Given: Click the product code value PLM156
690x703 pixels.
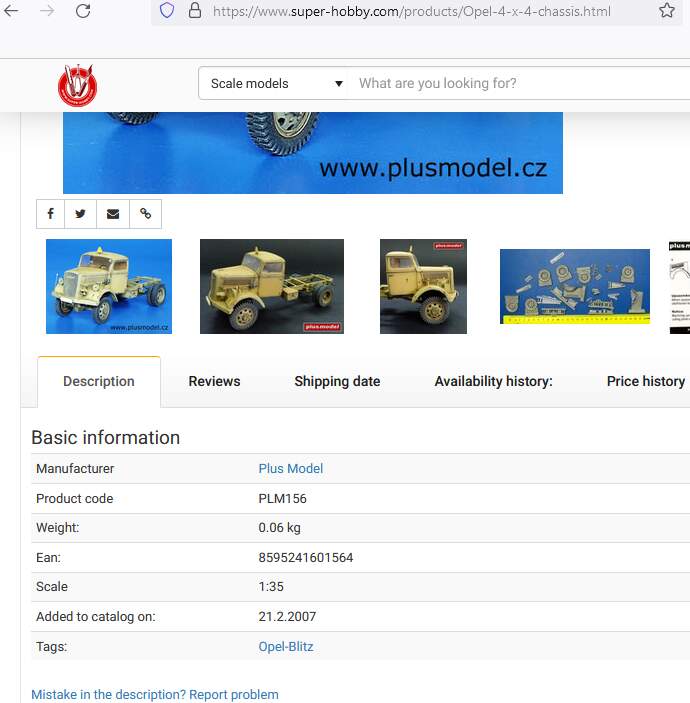Looking at the screenshot, I should click(282, 499).
